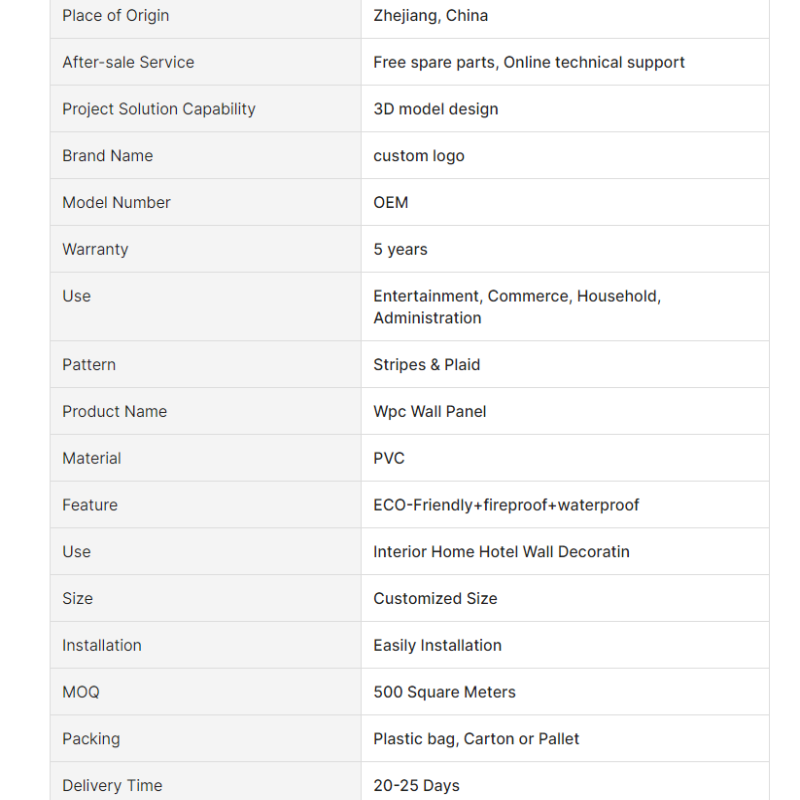Select the "5 years" warranty value

(x=400, y=249)
